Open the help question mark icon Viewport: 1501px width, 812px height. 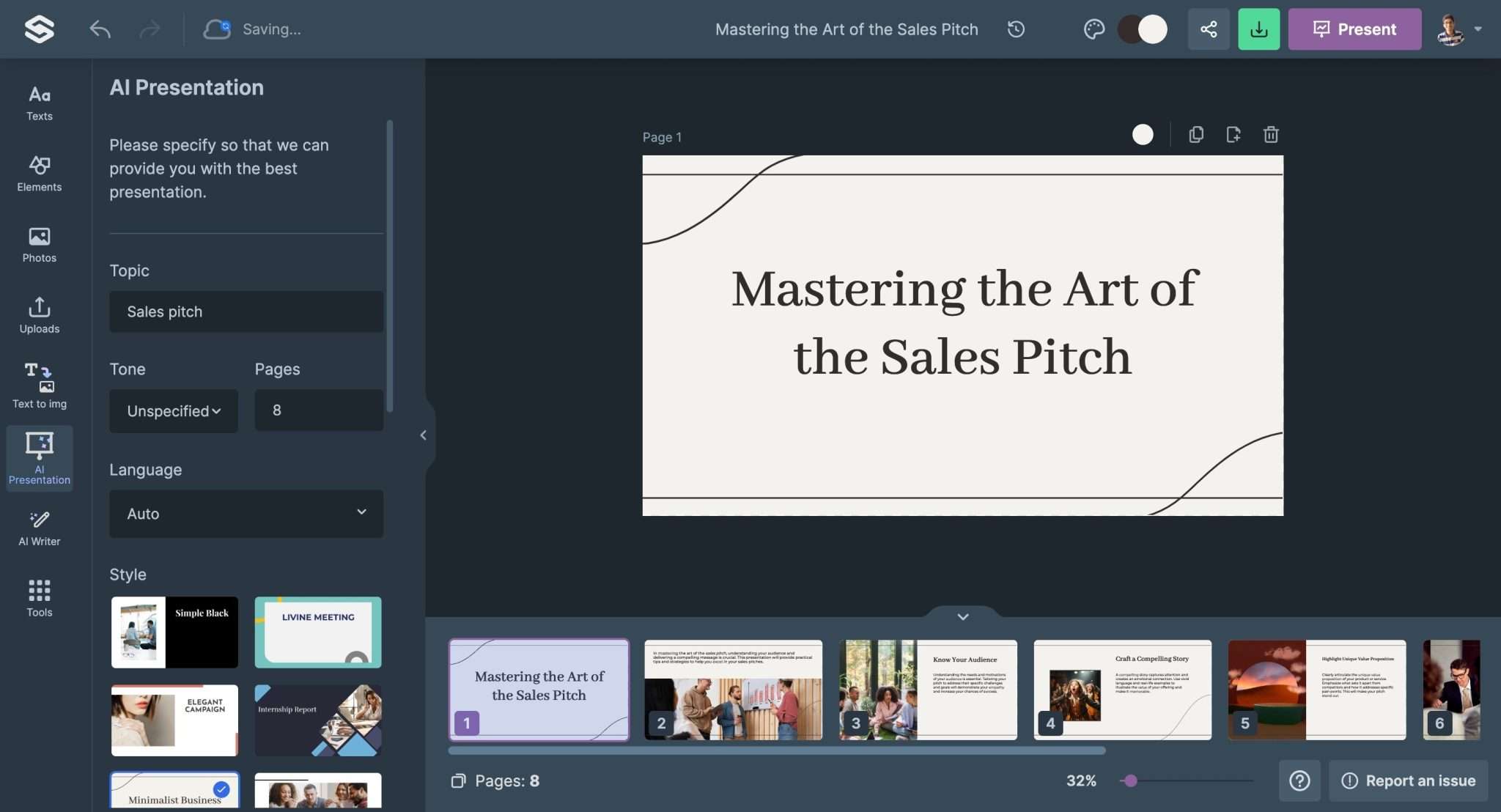point(1299,780)
